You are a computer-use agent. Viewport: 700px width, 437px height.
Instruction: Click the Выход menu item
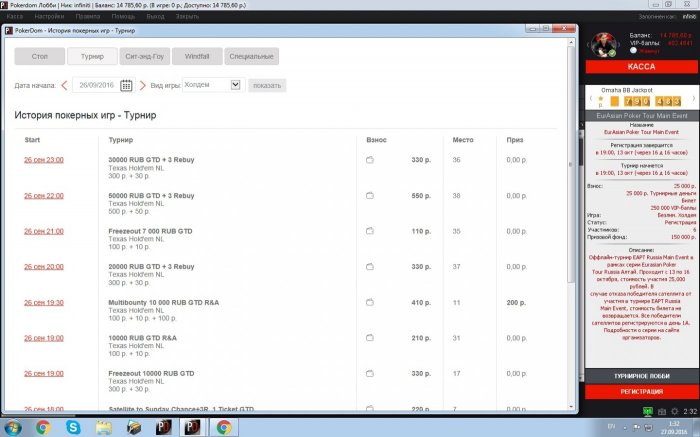click(155, 17)
